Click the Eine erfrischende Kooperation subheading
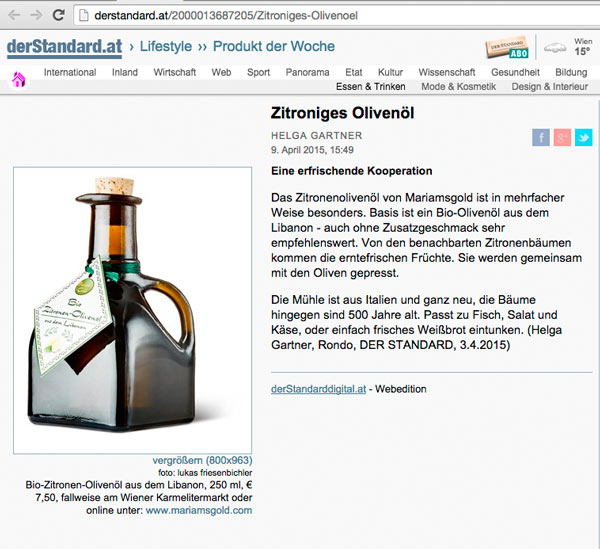 coord(352,171)
